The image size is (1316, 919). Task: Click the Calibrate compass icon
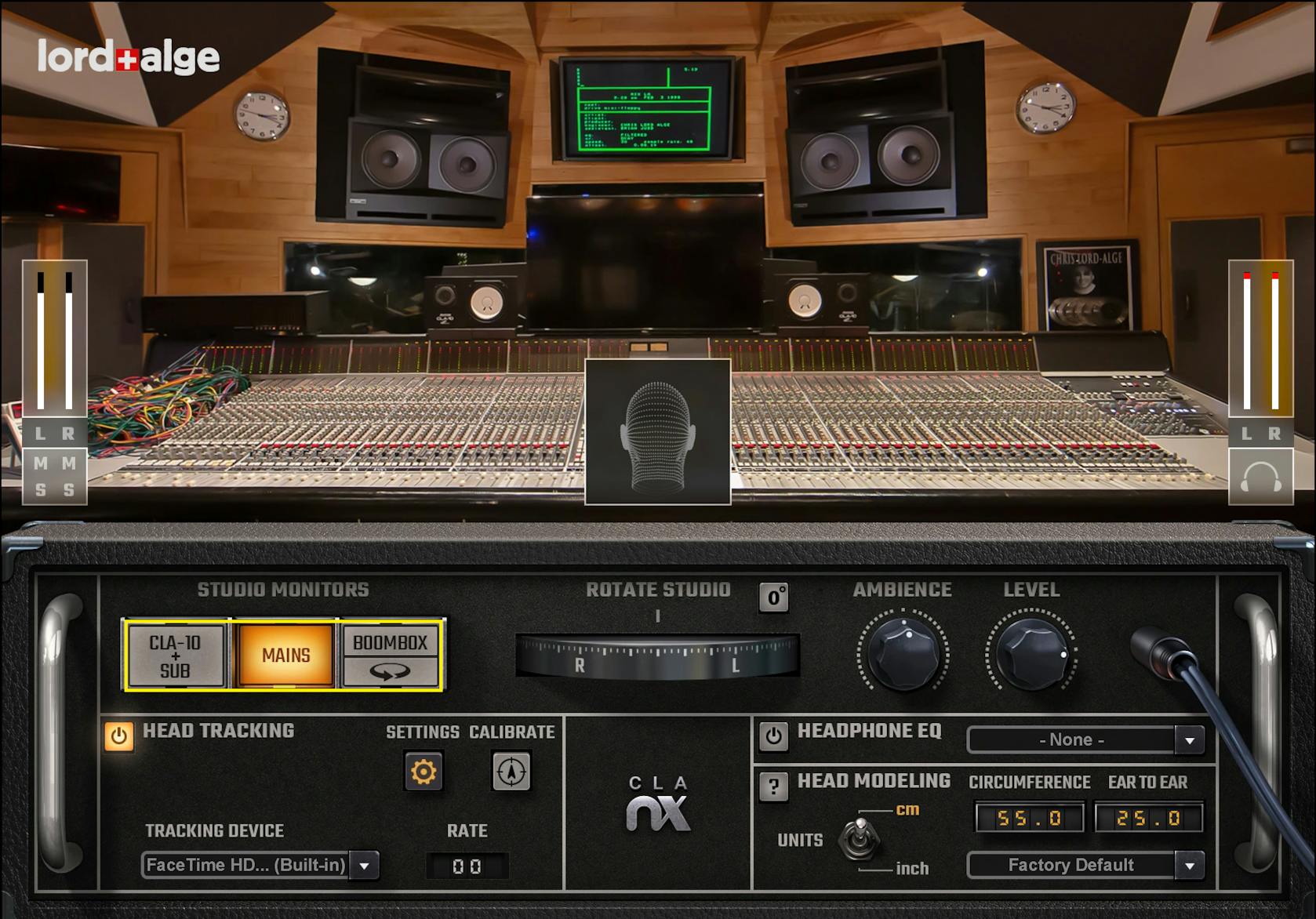tap(511, 771)
